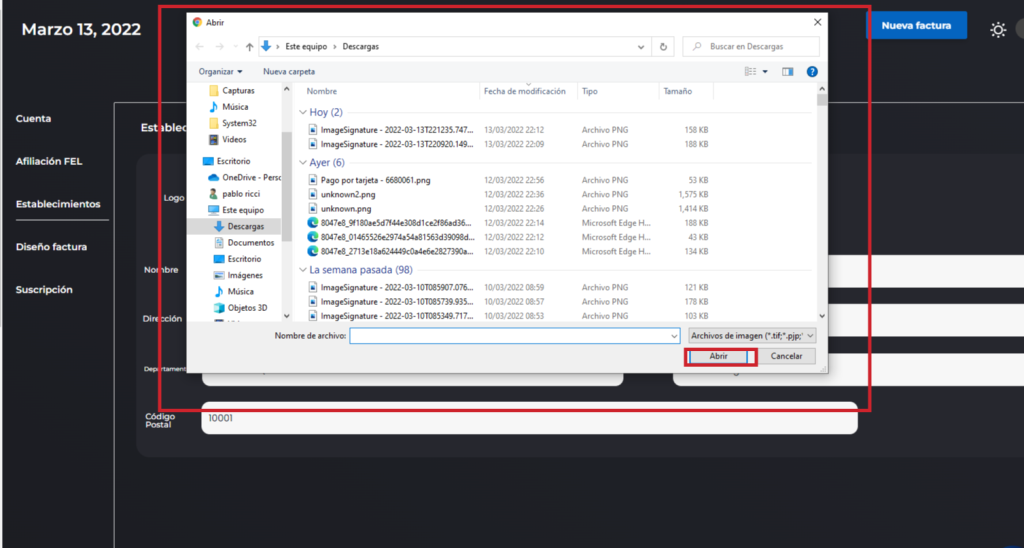Image resolution: width=1024 pixels, height=548 pixels.
Task: Select the unknown2.png file
Action: tap(348, 194)
